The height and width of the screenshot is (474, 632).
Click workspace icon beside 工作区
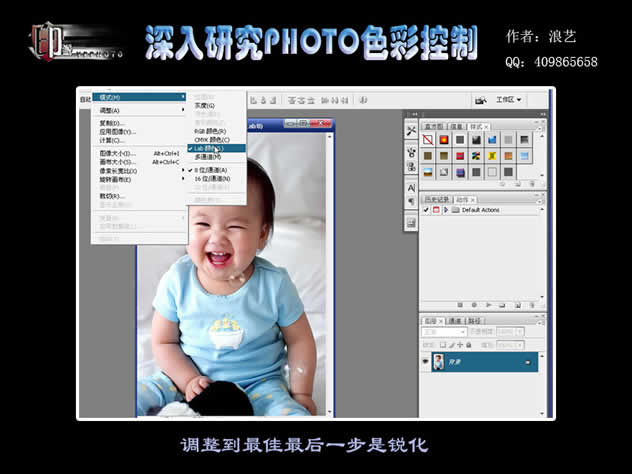click(x=480, y=100)
